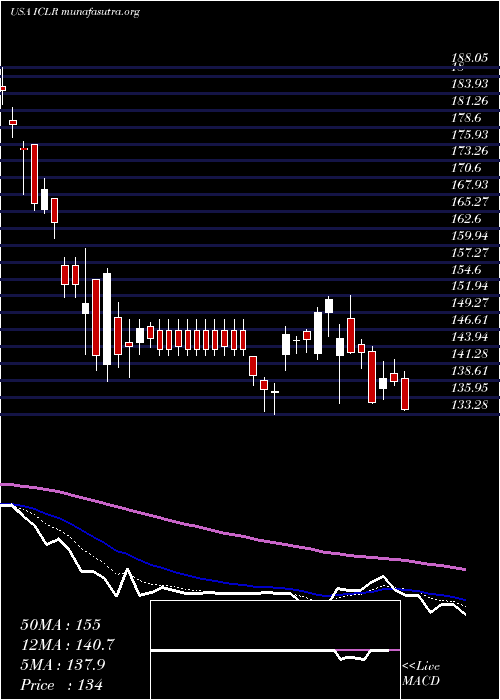Select the 157.27 price axis label

[x=471, y=252]
